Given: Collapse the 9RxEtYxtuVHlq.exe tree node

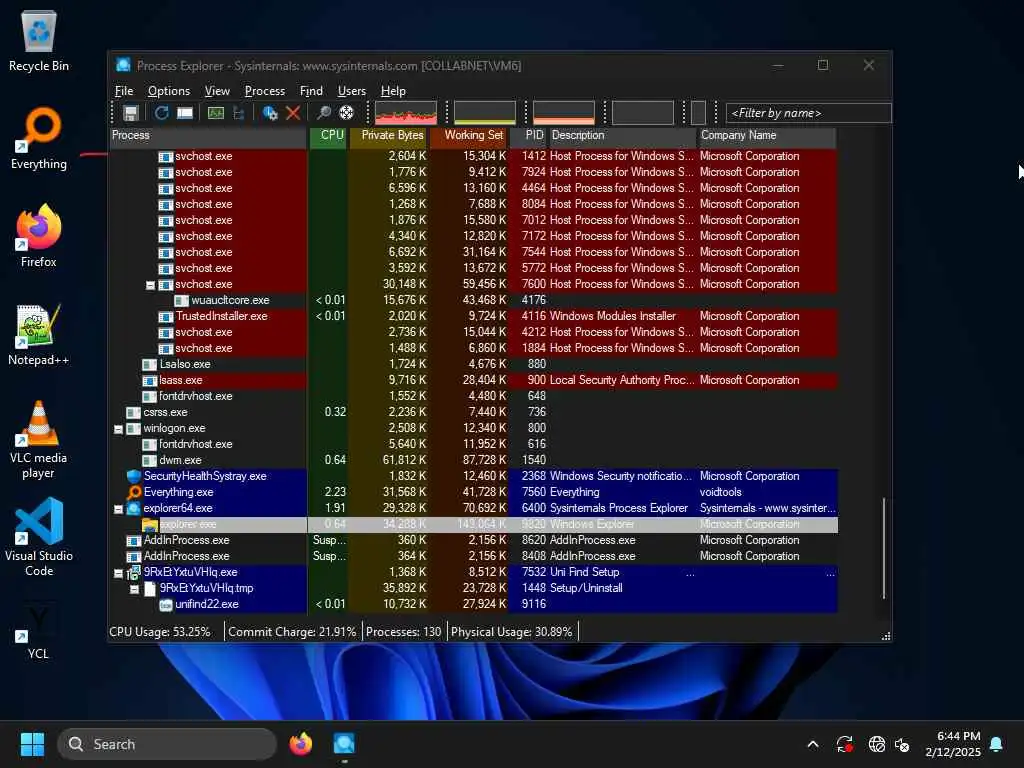Looking at the screenshot, I should coord(118,573).
